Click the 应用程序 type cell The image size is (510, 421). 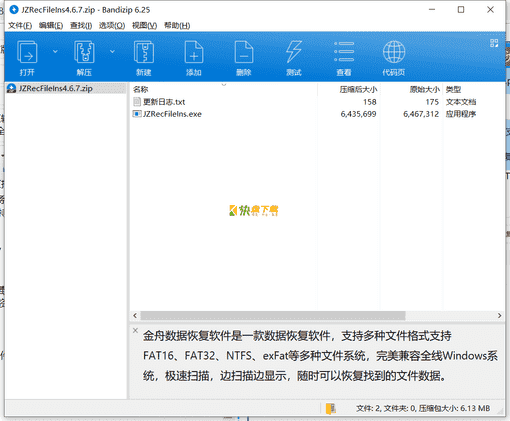point(461,114)
